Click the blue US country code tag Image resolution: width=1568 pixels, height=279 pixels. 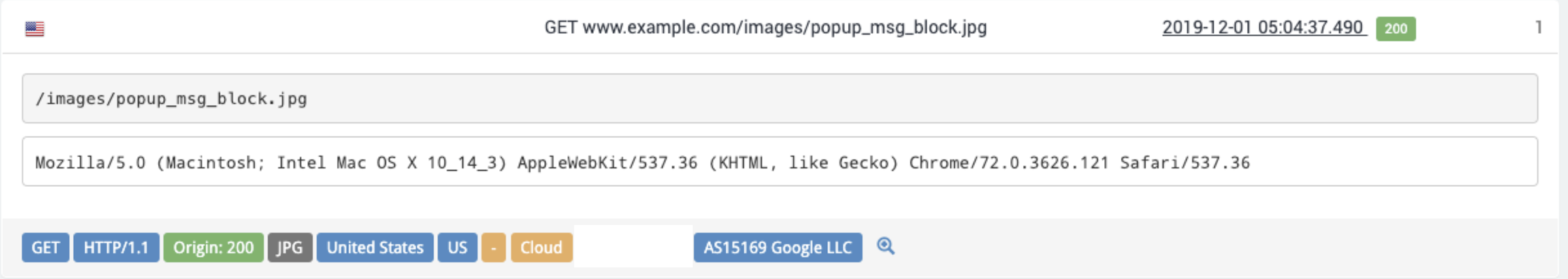tap(457, 248)
